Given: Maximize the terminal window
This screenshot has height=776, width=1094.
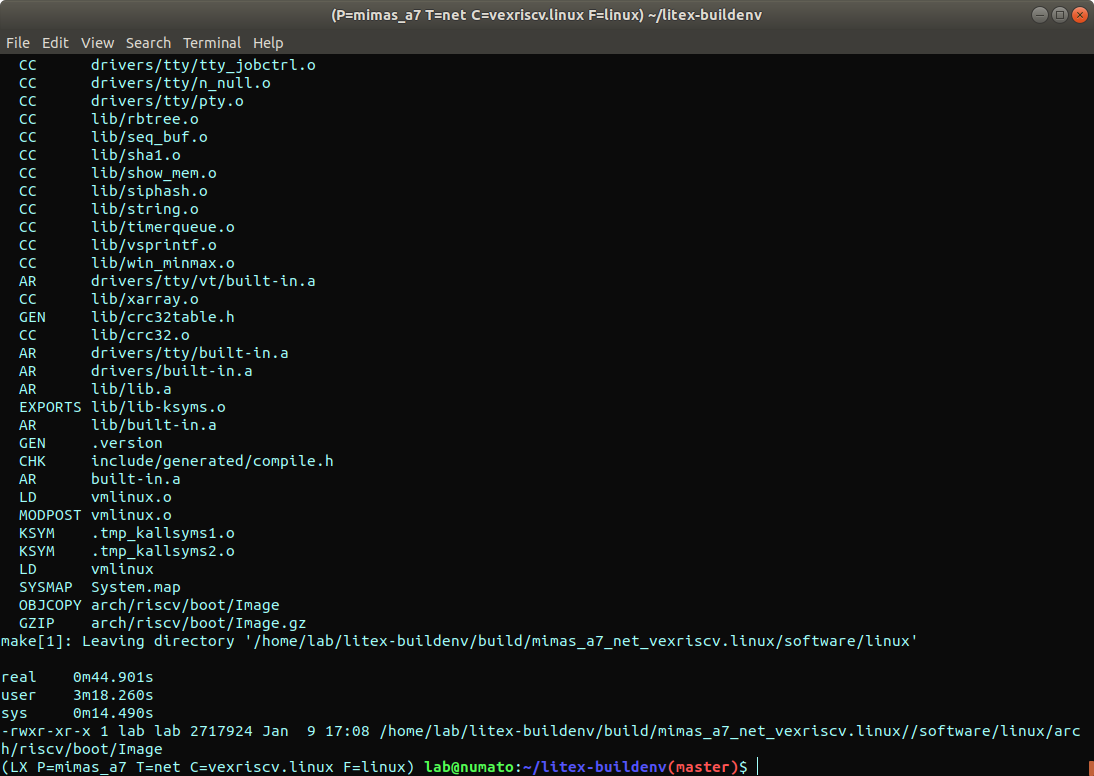Looking at the screenshot, I should tap(1059, 16).
